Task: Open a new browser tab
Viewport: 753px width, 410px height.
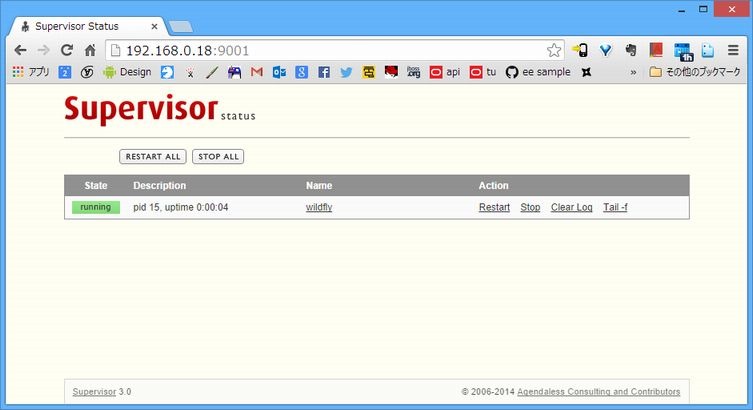Action: 181,26
